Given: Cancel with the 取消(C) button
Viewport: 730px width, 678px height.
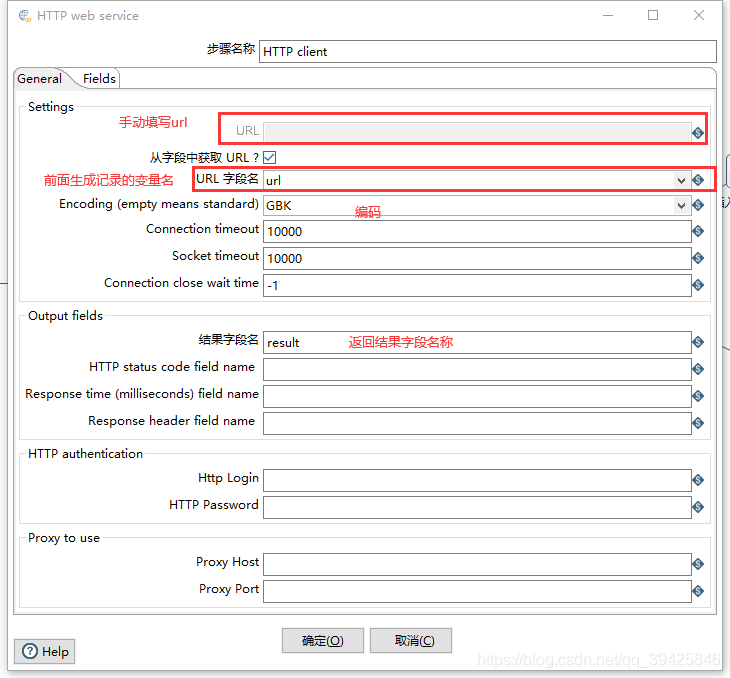Looking at the screenshot, I should pyautogui.click(x=411, y=641).
